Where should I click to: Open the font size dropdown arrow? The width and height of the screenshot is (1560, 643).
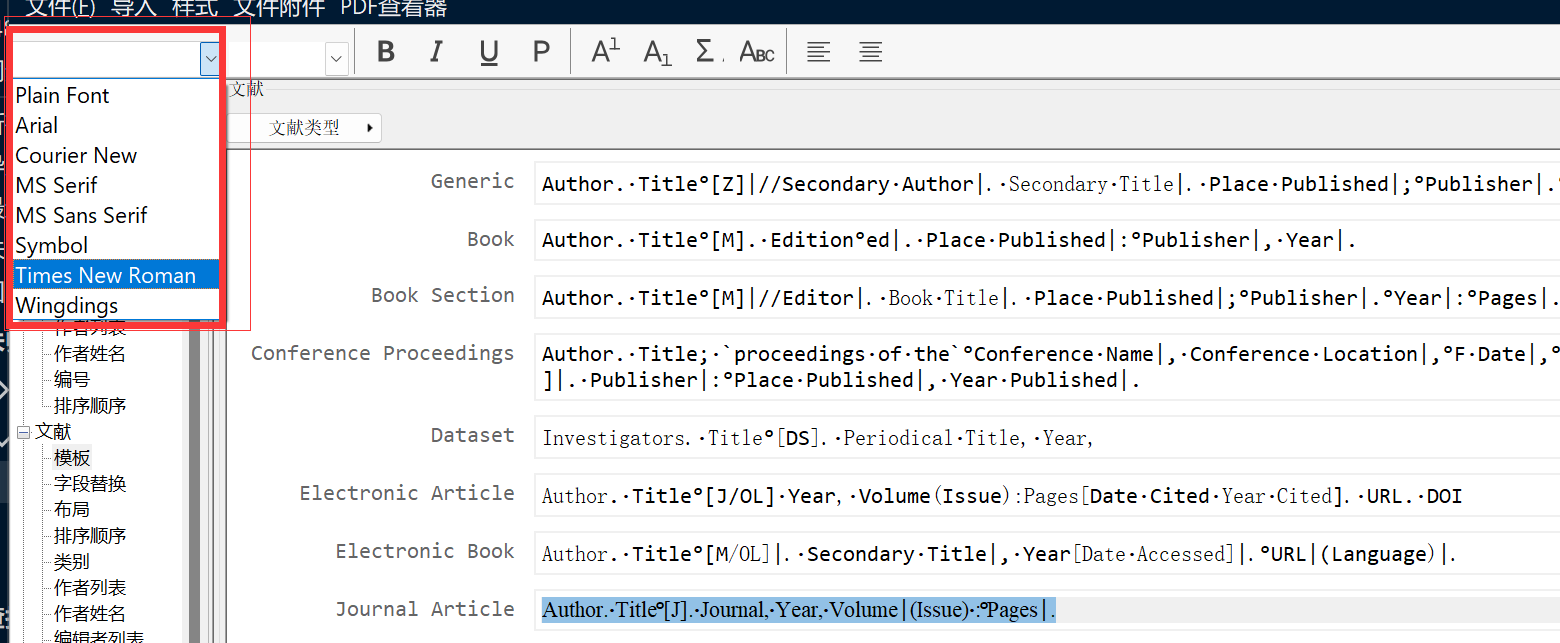[x=337, y=59]
